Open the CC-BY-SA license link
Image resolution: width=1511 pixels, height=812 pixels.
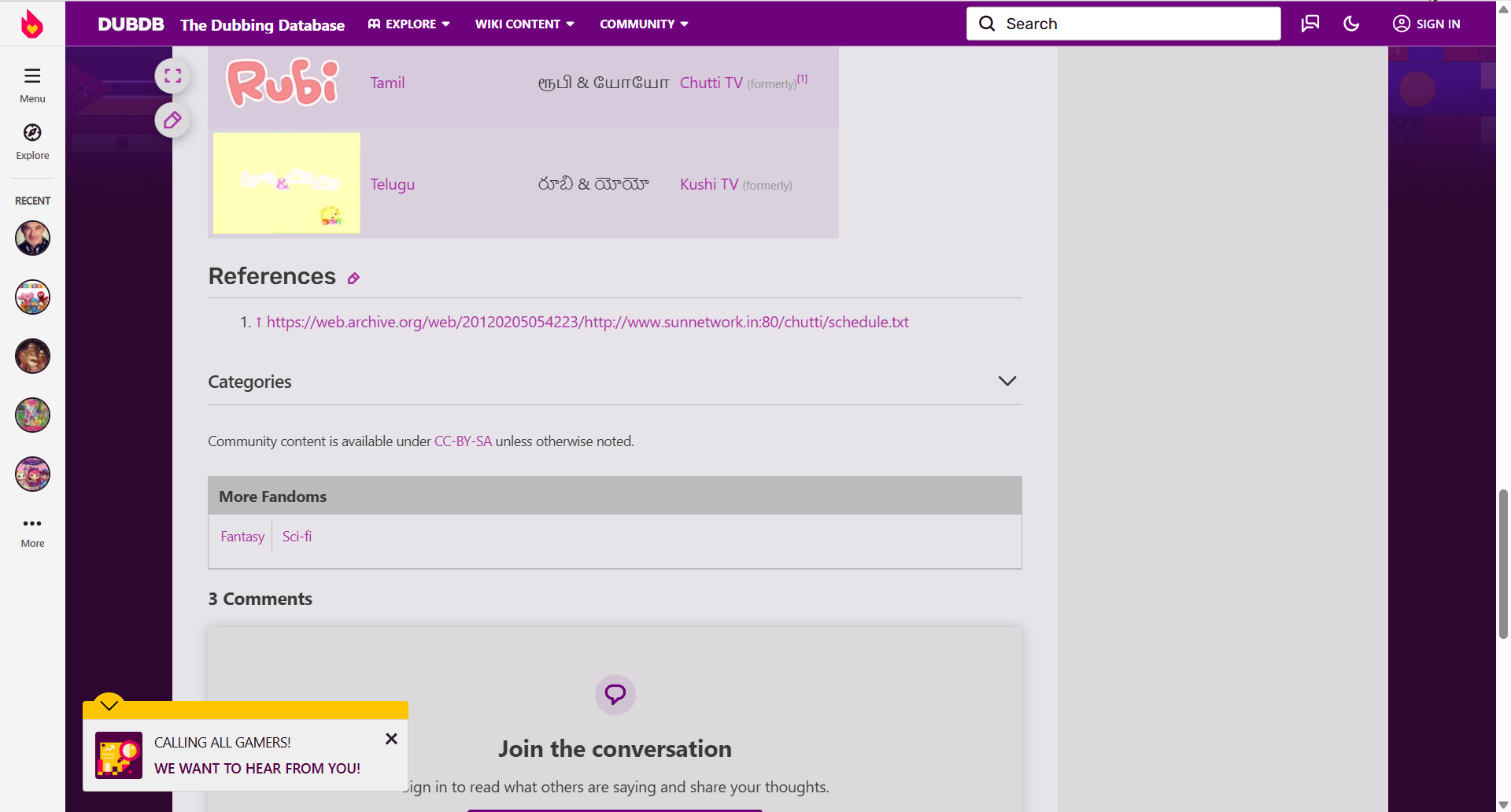(463, 441)
